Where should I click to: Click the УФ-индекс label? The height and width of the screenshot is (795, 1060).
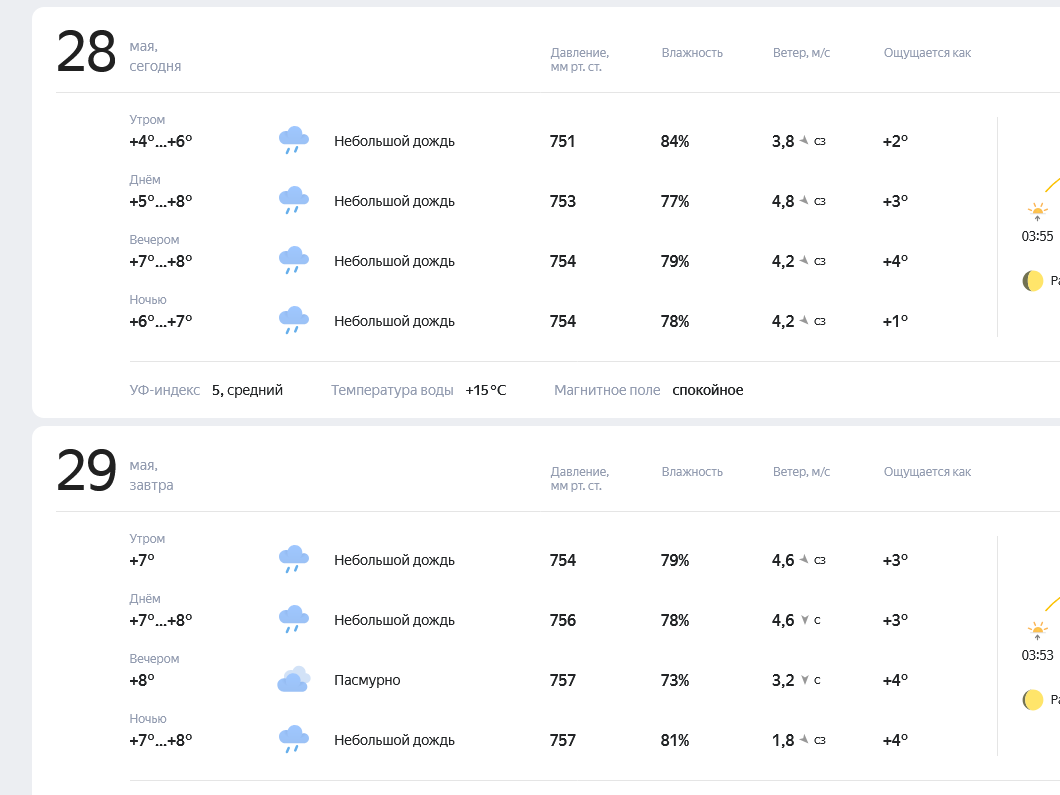(x=164, y=390)
